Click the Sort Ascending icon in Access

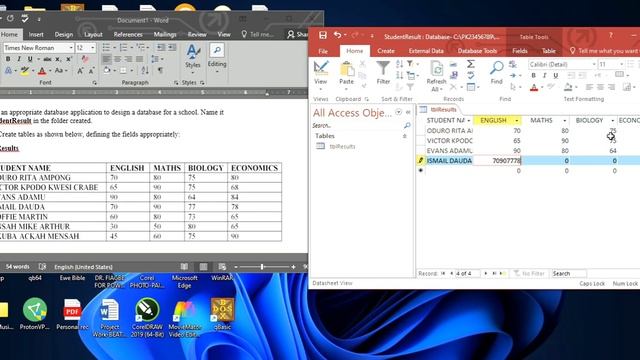click(399, 64)
